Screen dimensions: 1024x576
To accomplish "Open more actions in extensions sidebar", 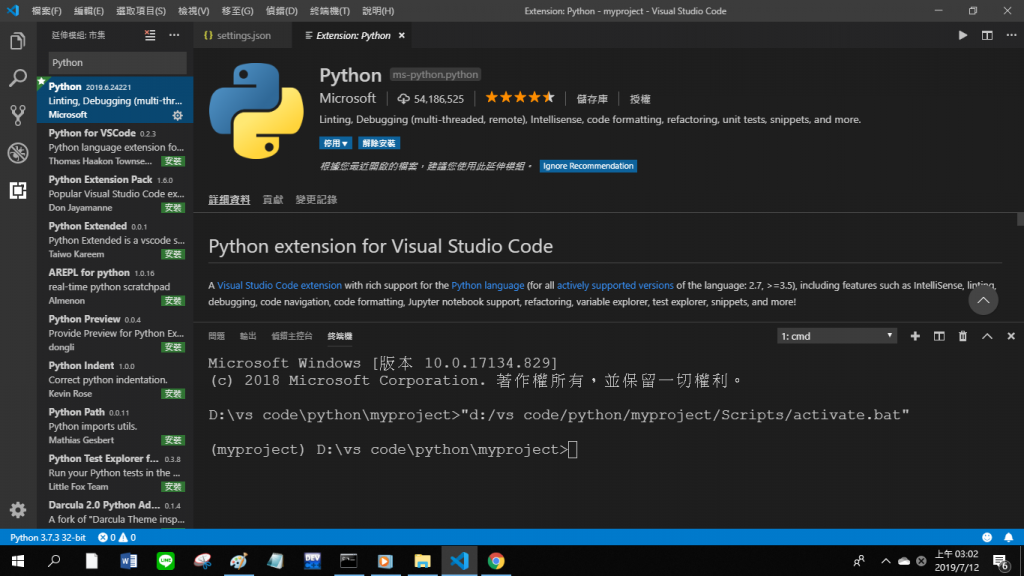I will coord(174,35).
